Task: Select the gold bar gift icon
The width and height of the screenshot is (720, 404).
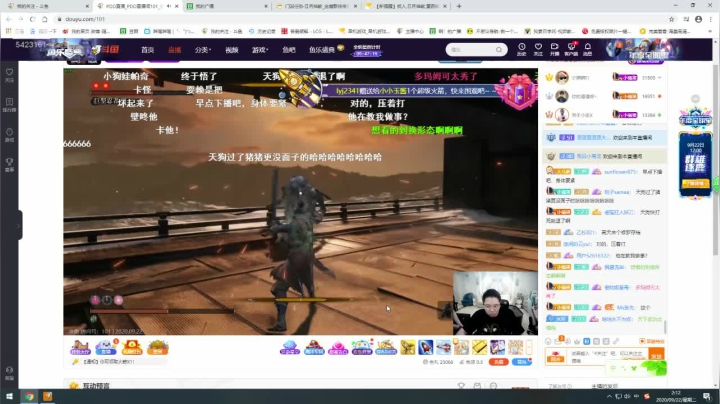Action: click(x=479, y=347)
